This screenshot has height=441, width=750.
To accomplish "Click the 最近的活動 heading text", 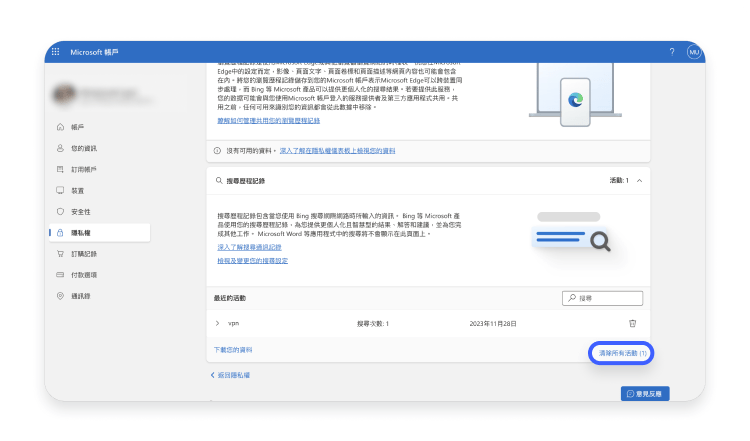I will coord(230,298).
